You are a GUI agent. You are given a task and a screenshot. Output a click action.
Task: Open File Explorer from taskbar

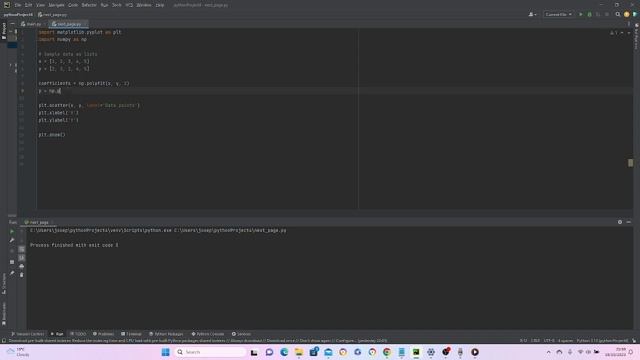click(x=299, y=352)
